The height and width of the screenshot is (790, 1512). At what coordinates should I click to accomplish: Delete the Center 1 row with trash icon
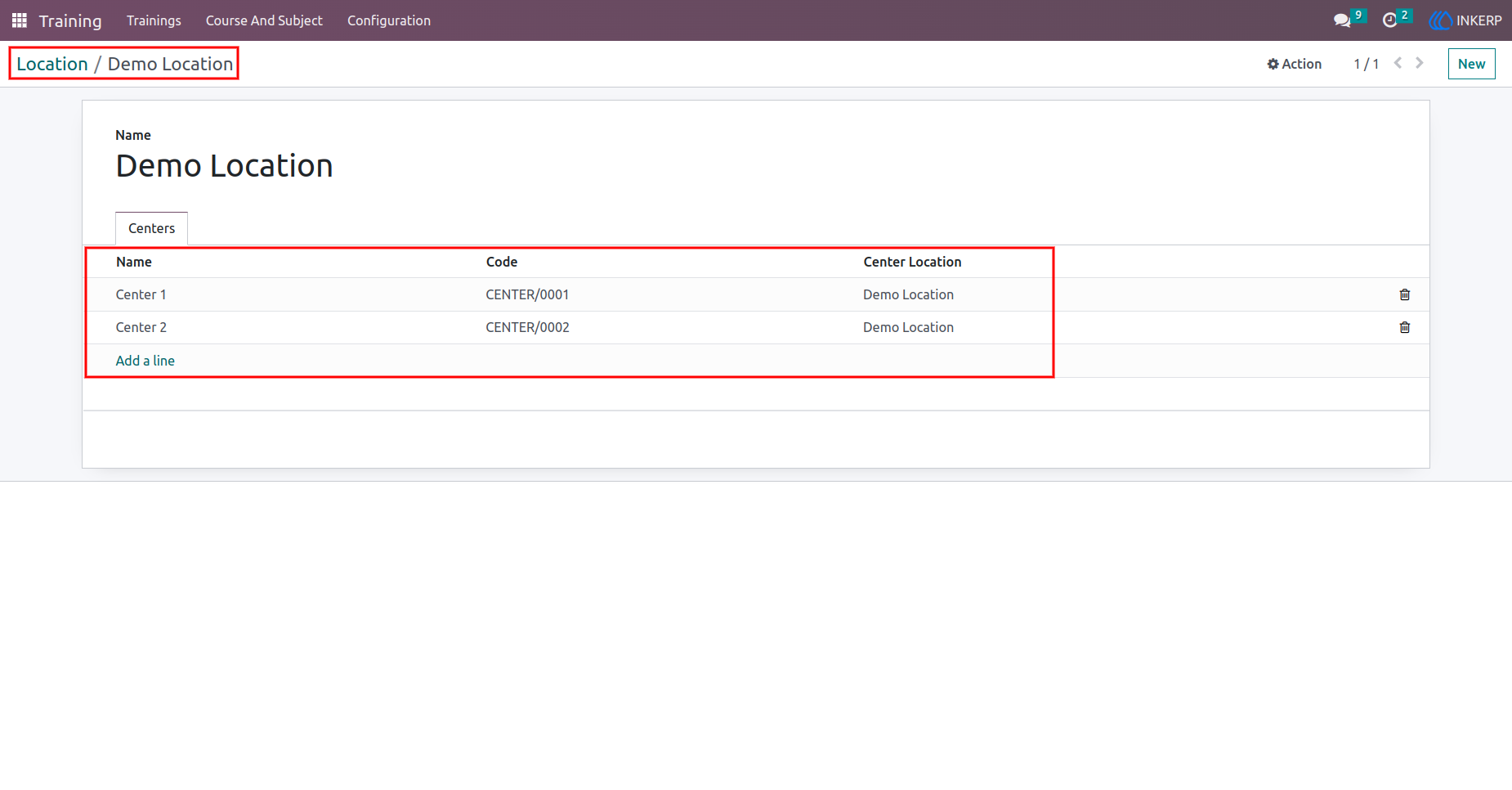pos(1405,294)
